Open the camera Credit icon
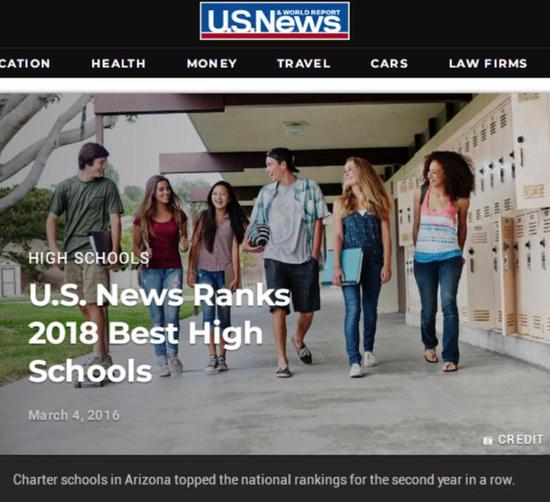This screenshot has width=550, height=502. [x=488, y=440]
